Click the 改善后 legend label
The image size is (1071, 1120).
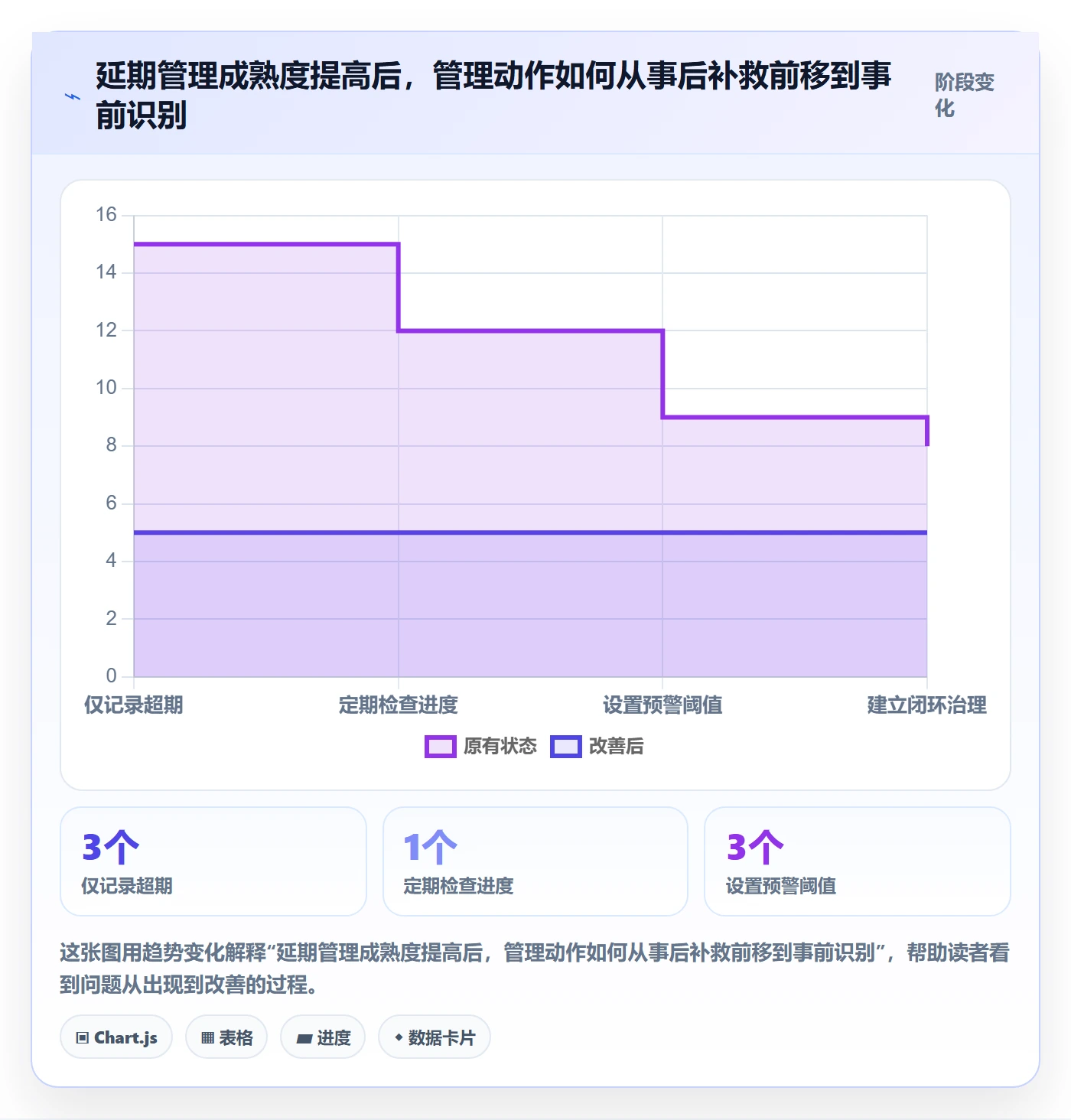617,747
